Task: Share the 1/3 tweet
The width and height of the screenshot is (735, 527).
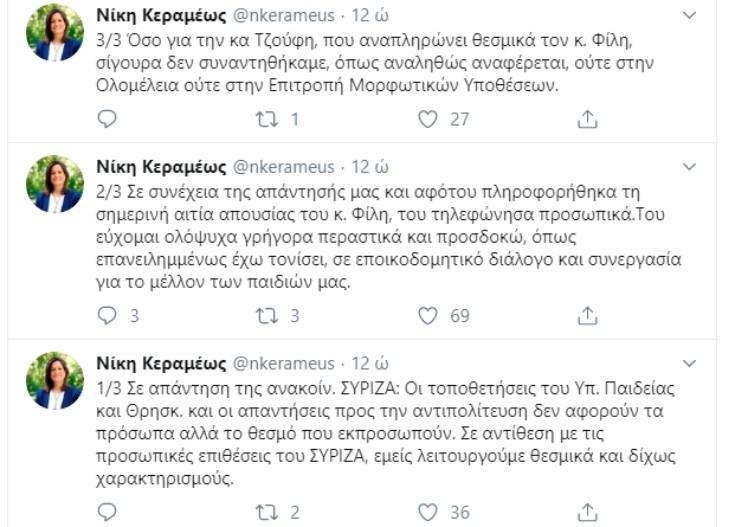Action: [x=587, y=512]
